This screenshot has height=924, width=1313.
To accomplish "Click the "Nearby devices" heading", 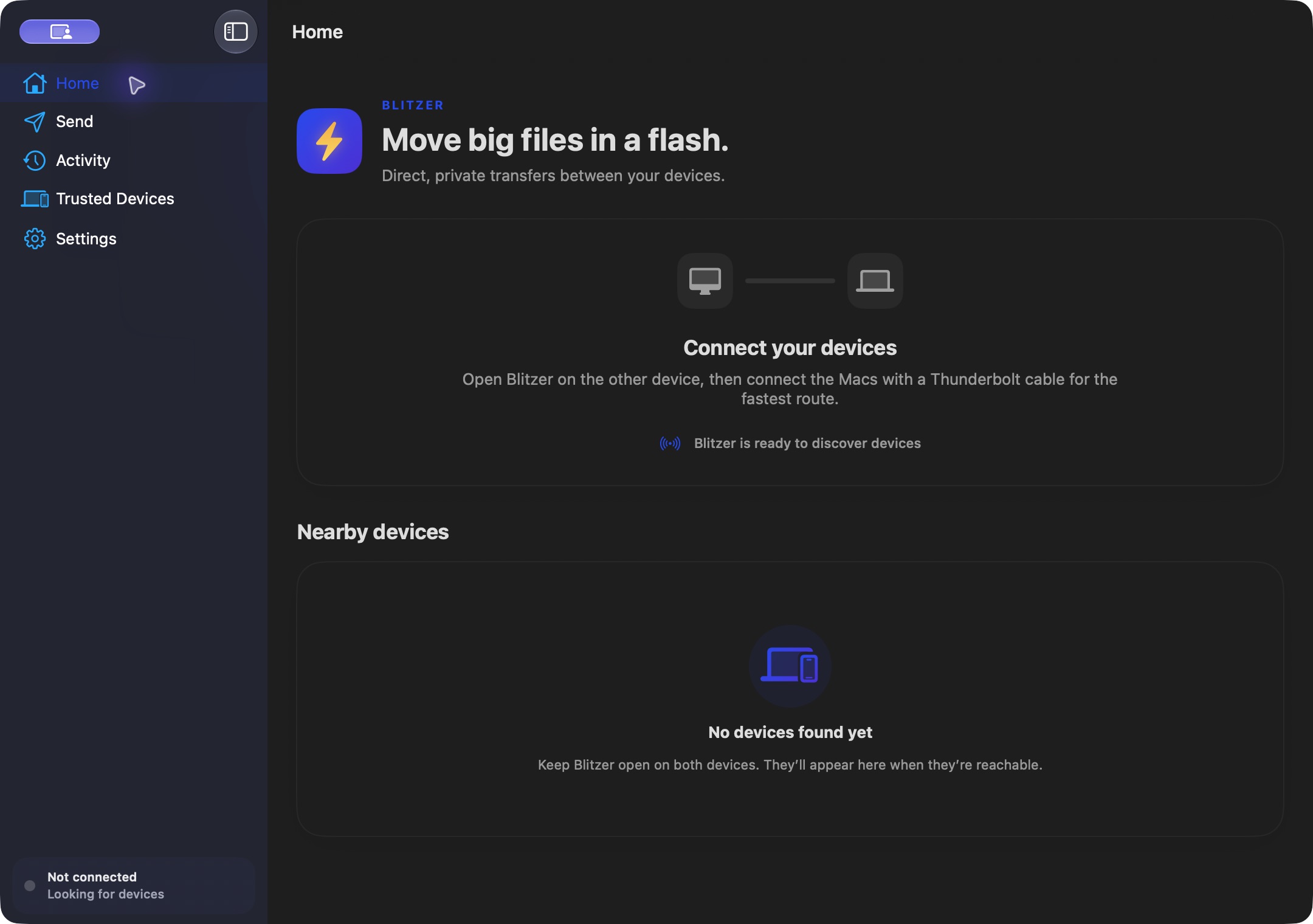I will click(373, 532).
